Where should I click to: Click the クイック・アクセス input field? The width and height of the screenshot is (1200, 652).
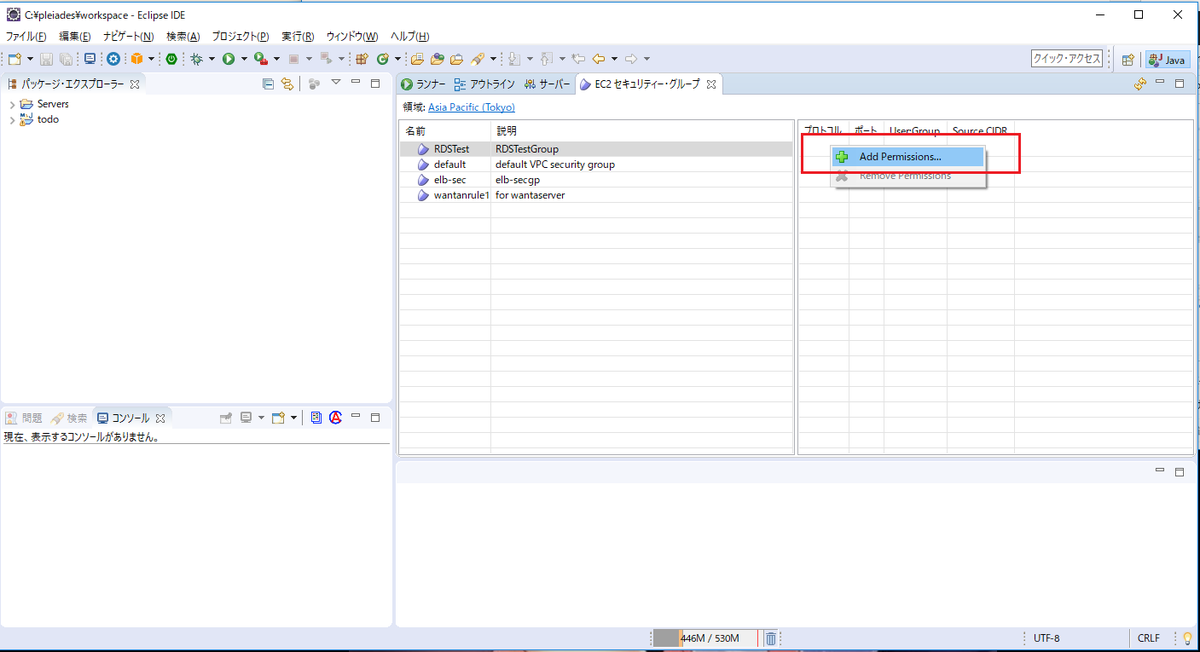(1067, 59)
